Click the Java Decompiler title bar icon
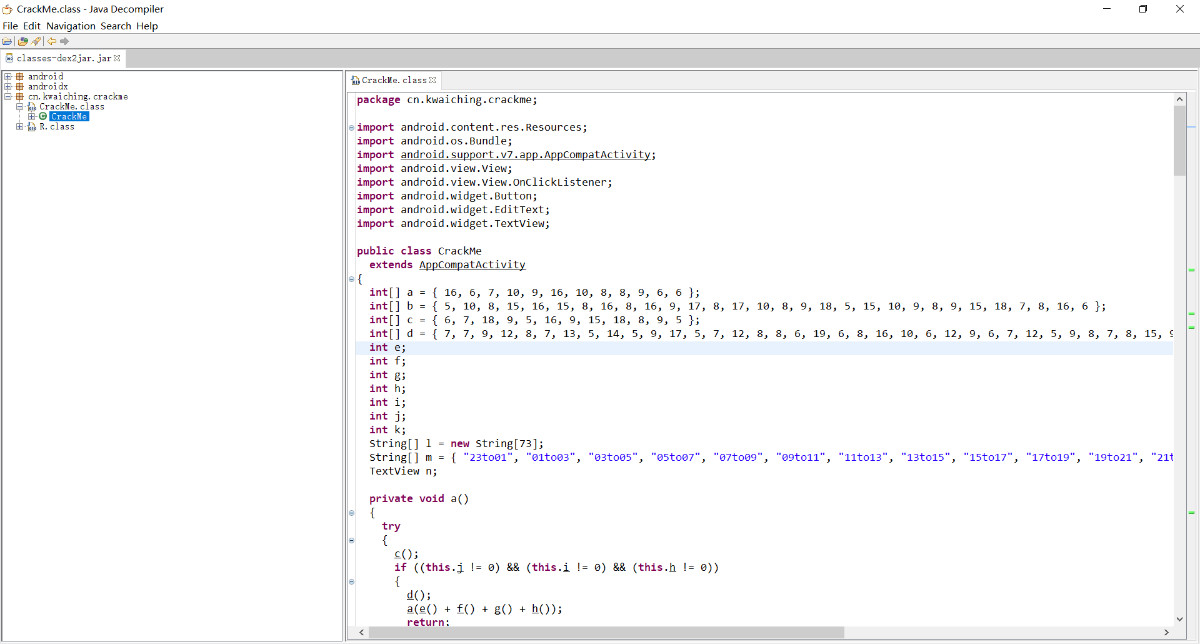Viewport: 1200px width, 644px height. pos(9,9)
